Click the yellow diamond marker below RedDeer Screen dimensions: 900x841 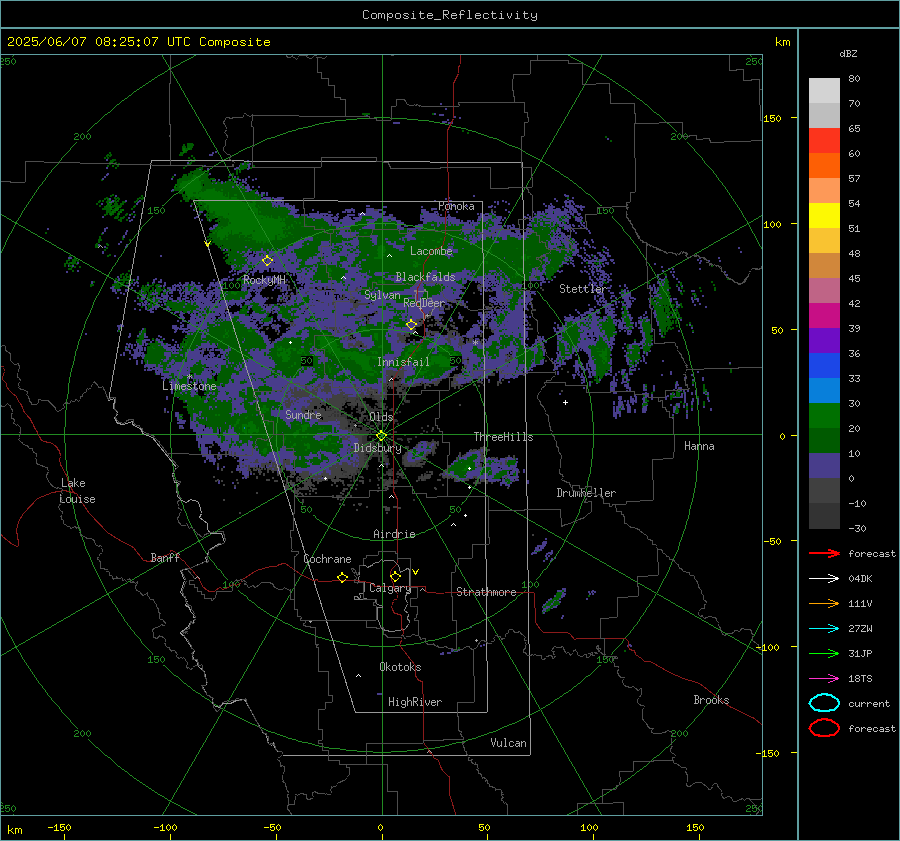[412, 325]
